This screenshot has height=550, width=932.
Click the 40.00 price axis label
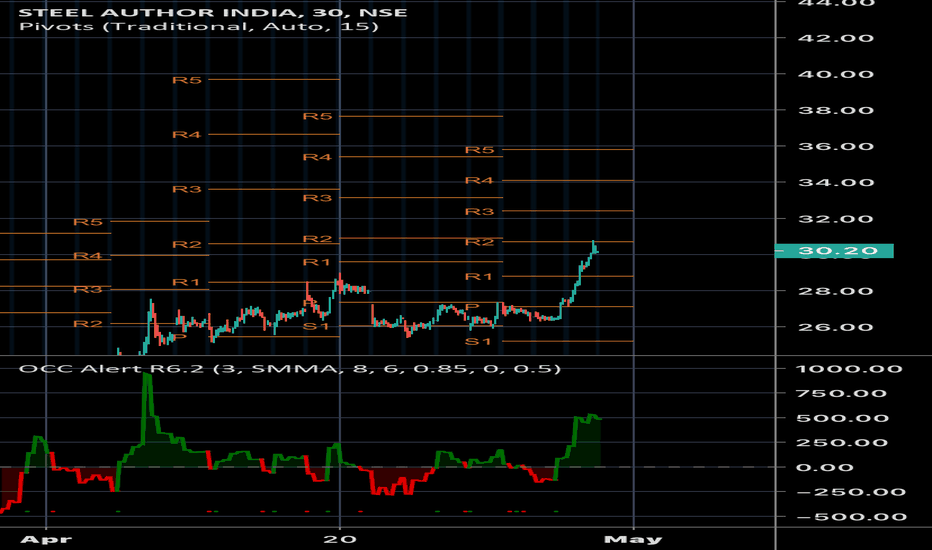(x=836, y=74)
